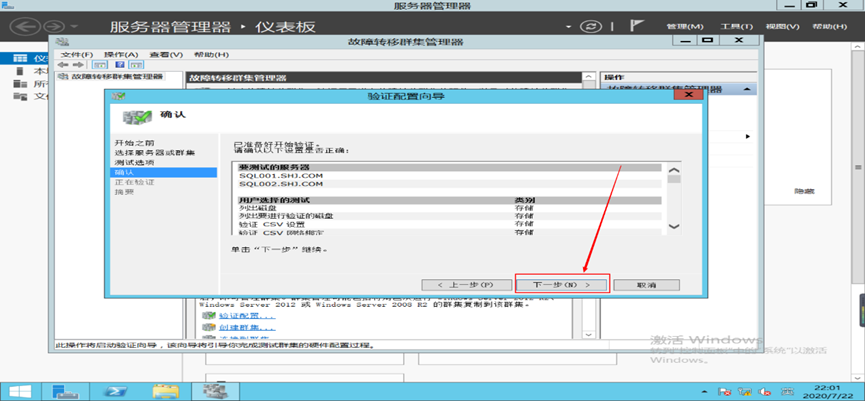Viewport: 865px width, 401px height.
Task: Click the show/hide action pane toolbar icon
Action: [x=135, y=65]
